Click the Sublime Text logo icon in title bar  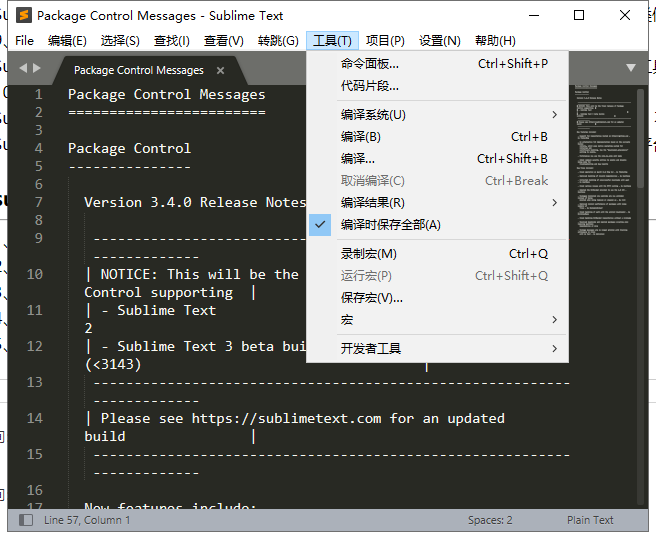click(24, 15)
